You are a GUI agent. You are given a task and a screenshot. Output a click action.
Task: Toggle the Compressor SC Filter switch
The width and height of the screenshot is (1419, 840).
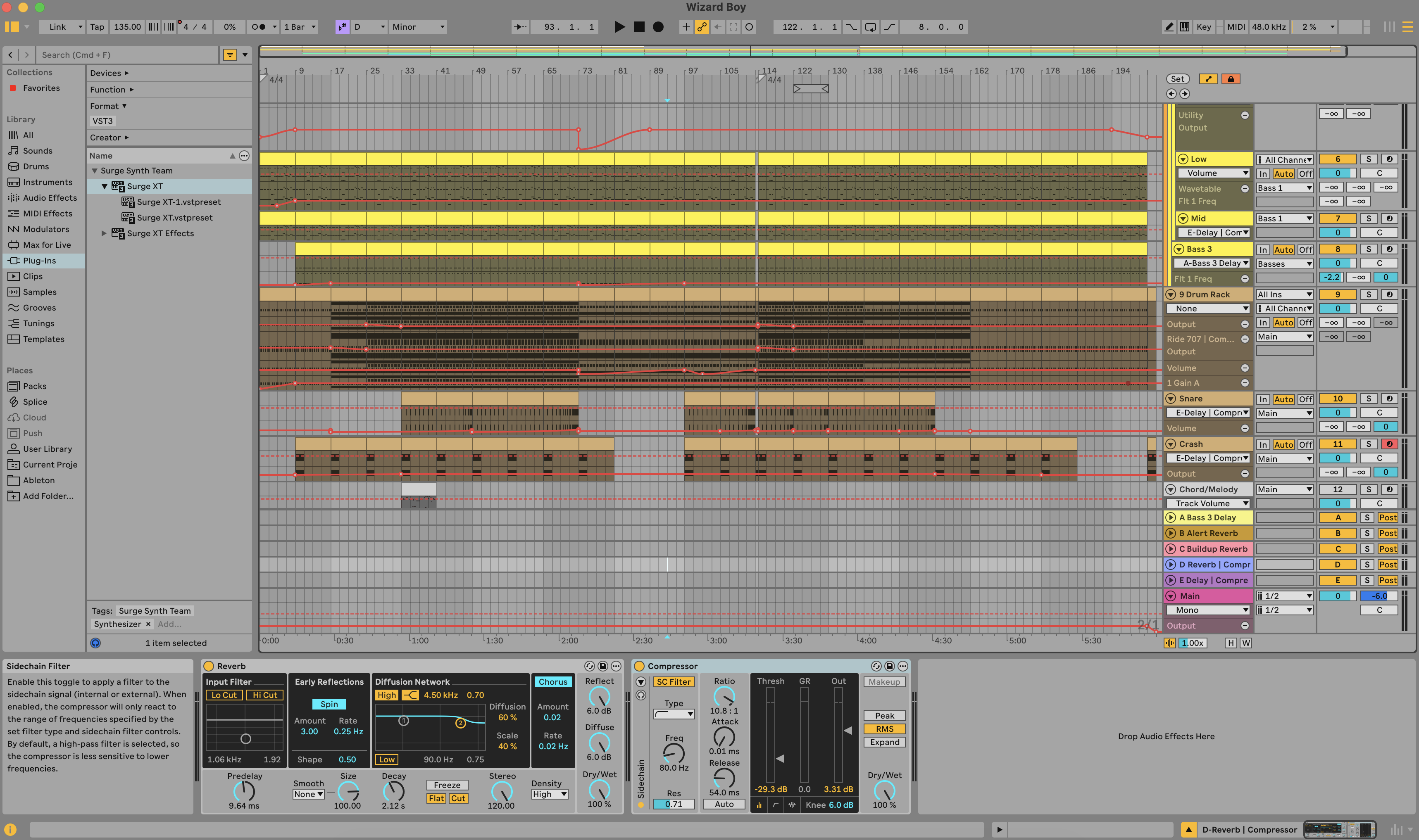[x=673, y=682]
